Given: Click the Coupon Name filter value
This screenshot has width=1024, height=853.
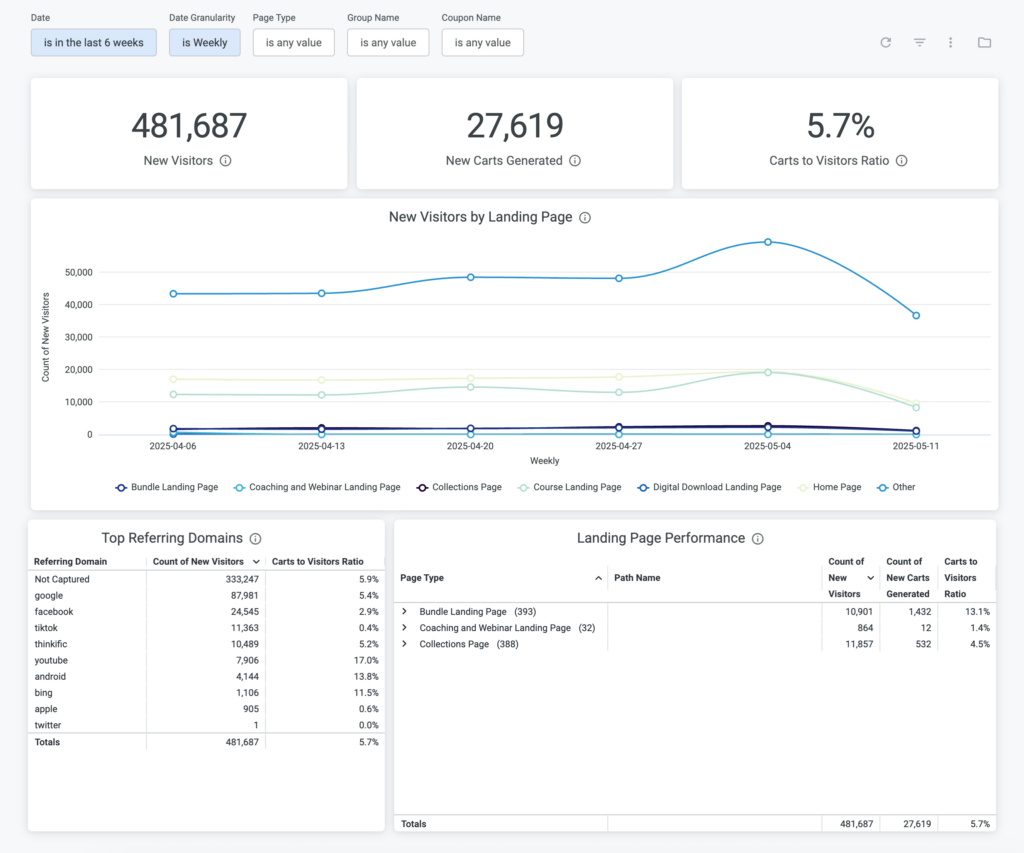Looking at the screenshot, I should pos(482,43).
